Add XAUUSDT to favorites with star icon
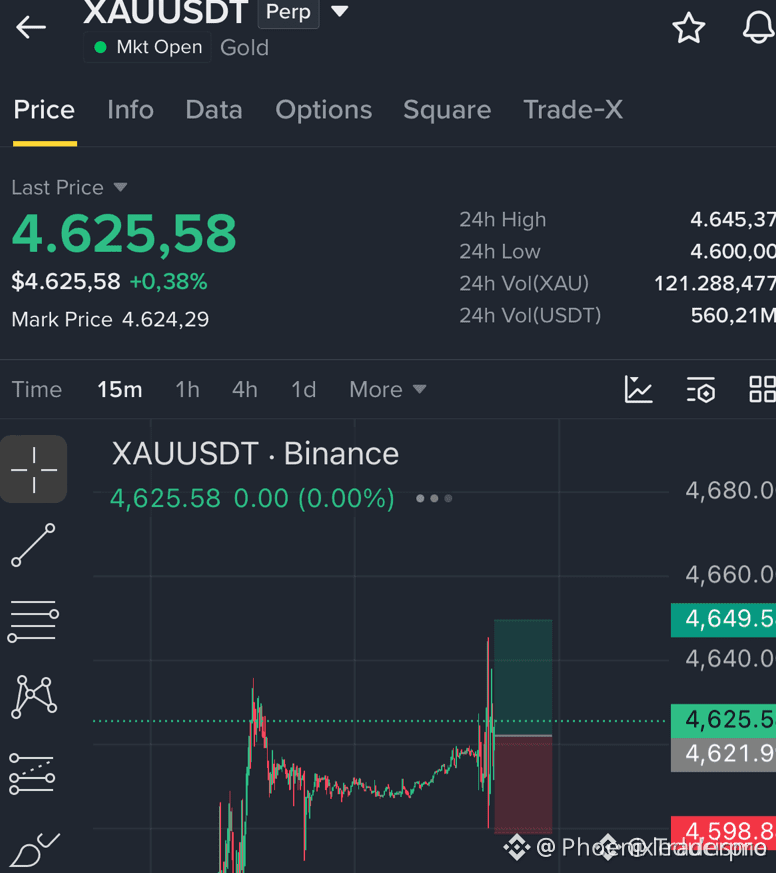The width and height of the screenshot is (776, 873). coord(689,27)
